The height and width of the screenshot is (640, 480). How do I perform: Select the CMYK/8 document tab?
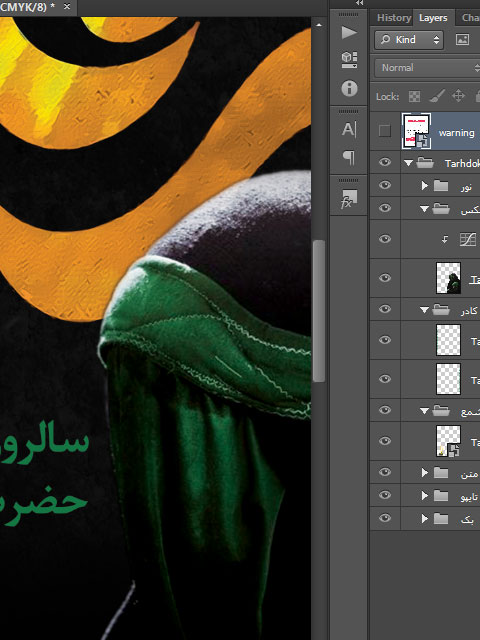click(x=27, y=7)
